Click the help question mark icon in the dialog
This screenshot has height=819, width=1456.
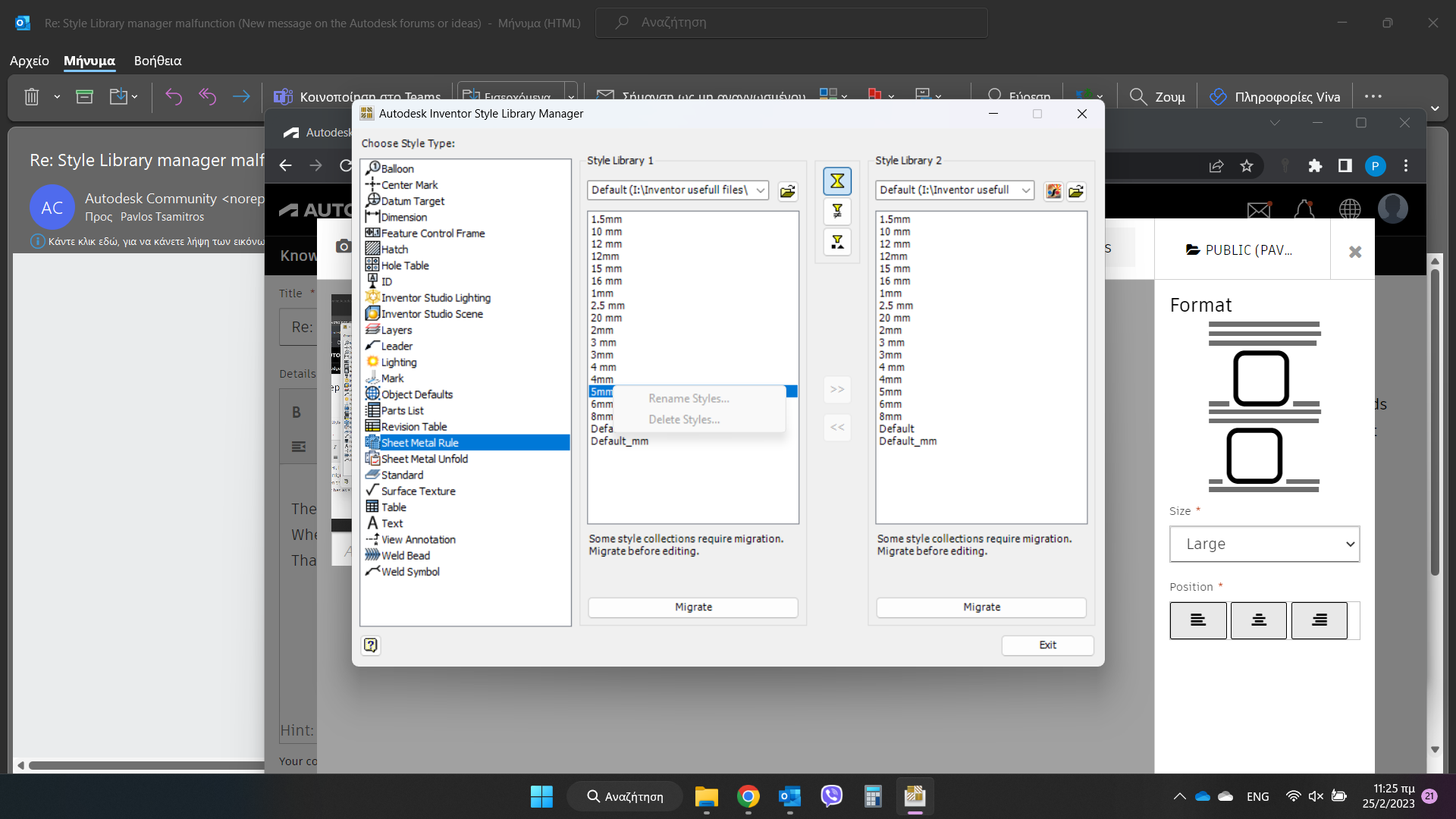click(x=371, y=645)
